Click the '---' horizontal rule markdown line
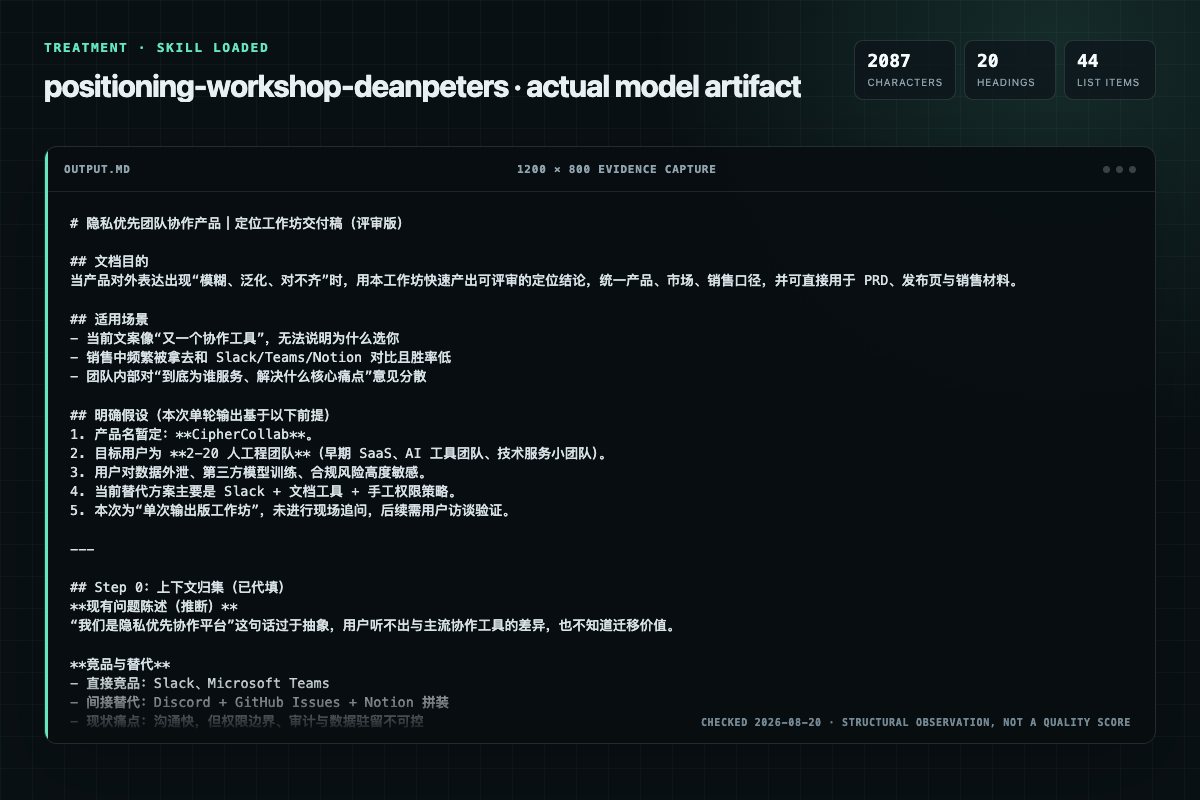 (x=82, y=549)
